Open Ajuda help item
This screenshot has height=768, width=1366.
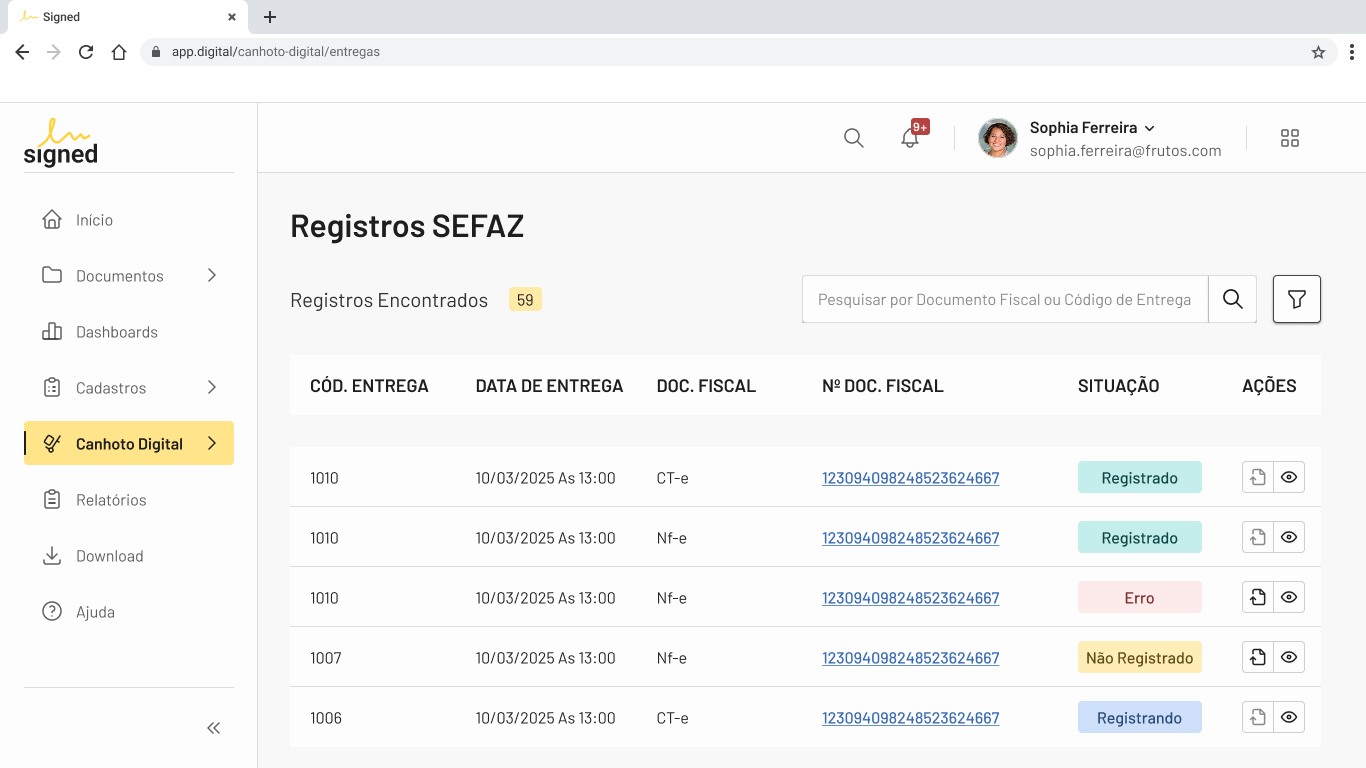[129, 612]
